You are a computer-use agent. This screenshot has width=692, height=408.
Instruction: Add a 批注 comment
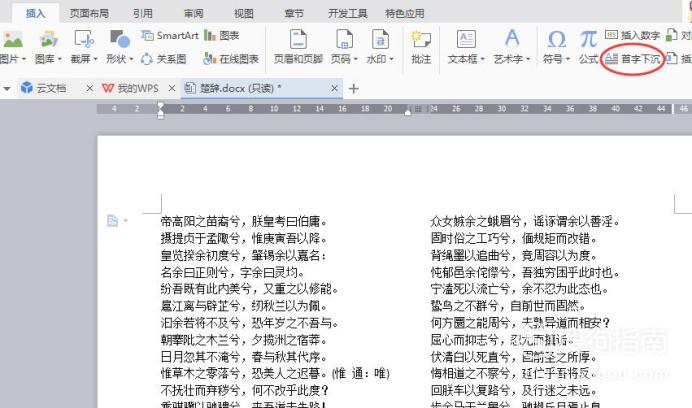[x=421, y=46]
